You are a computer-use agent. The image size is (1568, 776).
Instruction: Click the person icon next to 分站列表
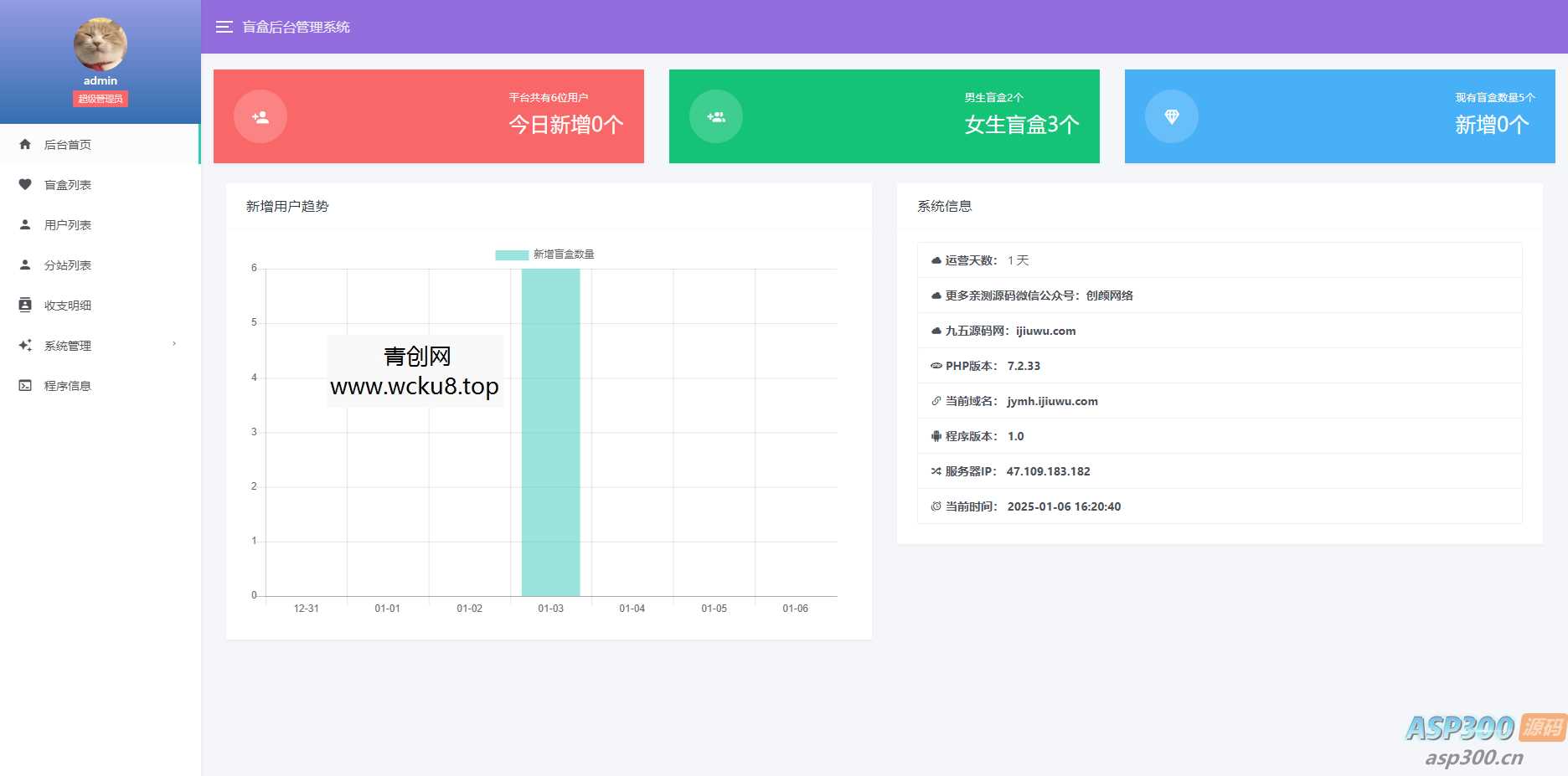(x=25, y=264)
